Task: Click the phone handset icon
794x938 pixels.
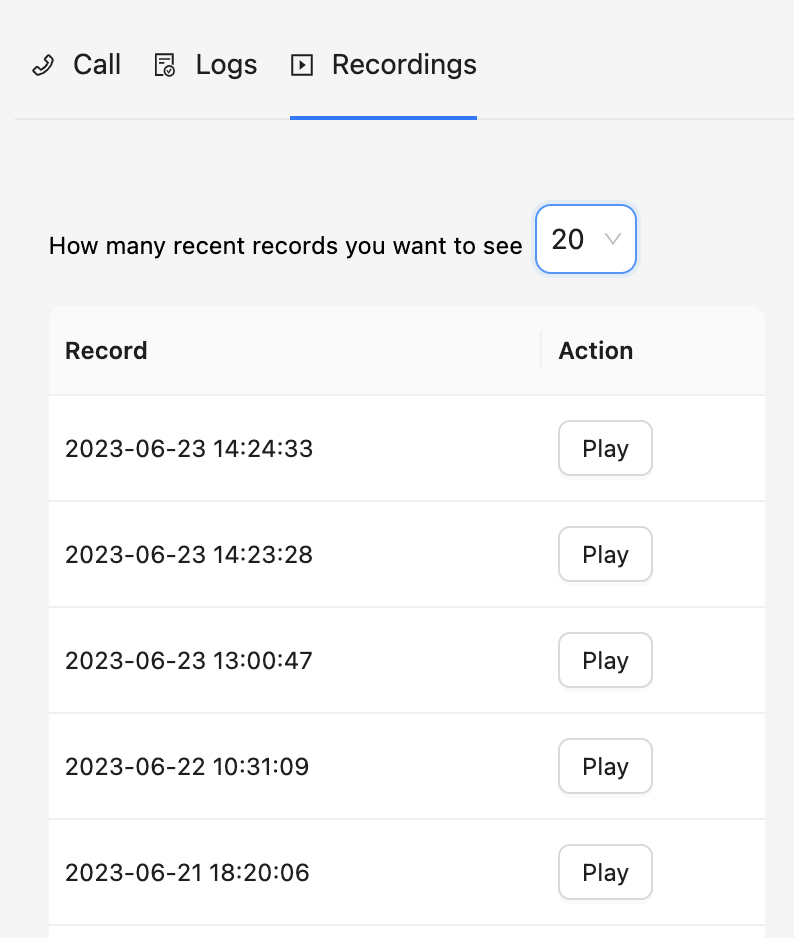Action: point(43,66)
